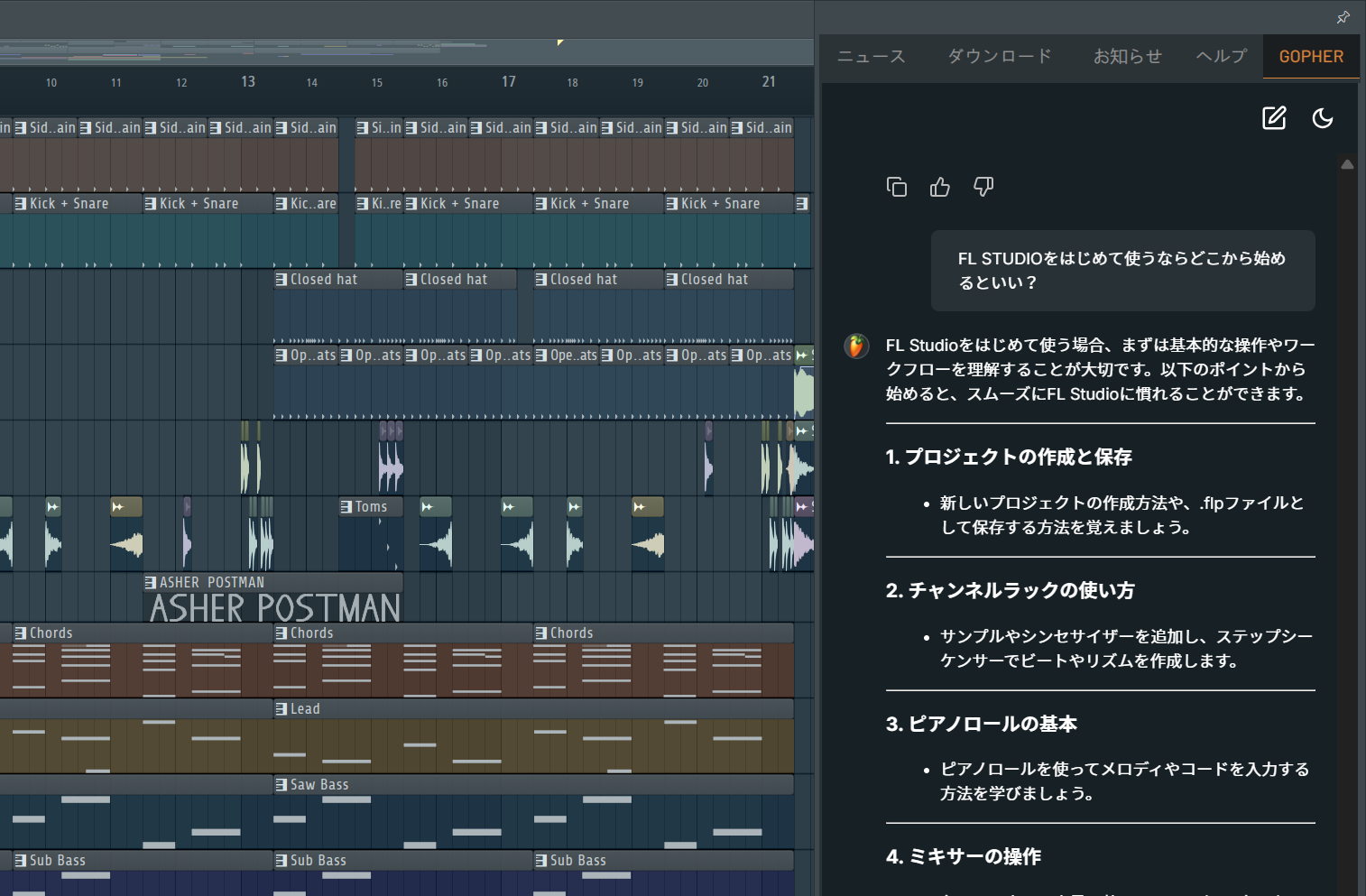Click the Gopher fruit avatar icon
Screen dimensions: 1366x896
pyautogui.click(x=856, y=346)
